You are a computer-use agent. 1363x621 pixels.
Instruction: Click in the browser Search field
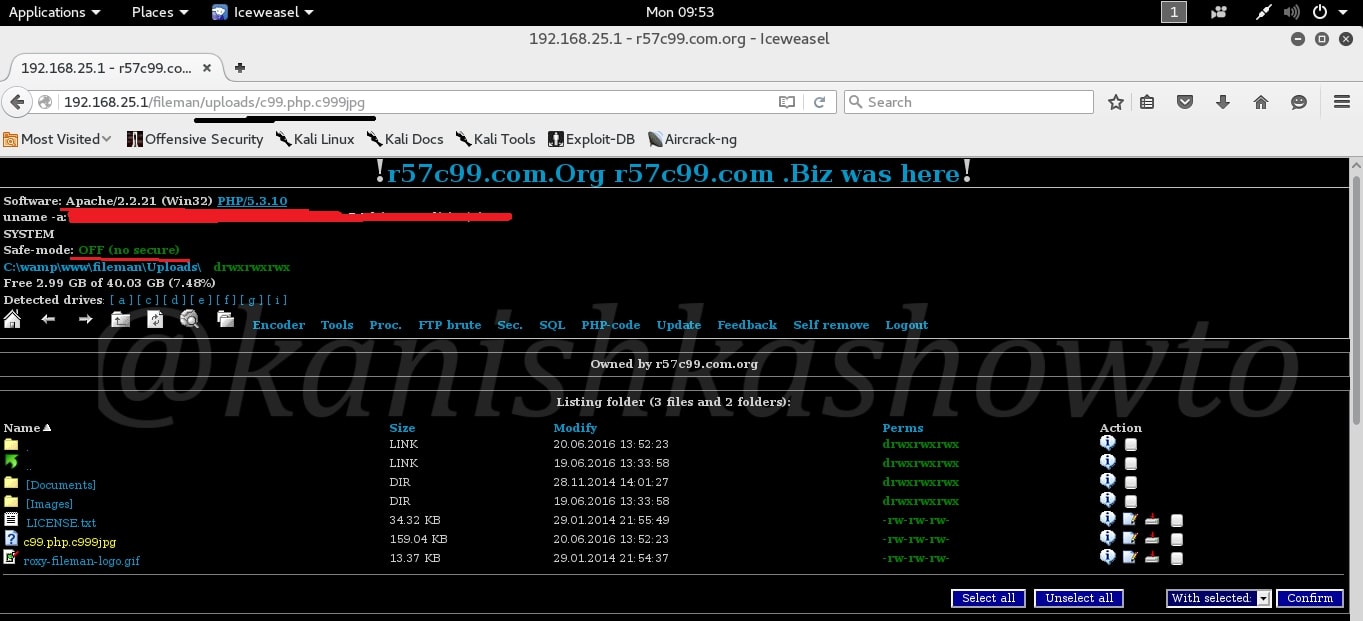point(969,102)
